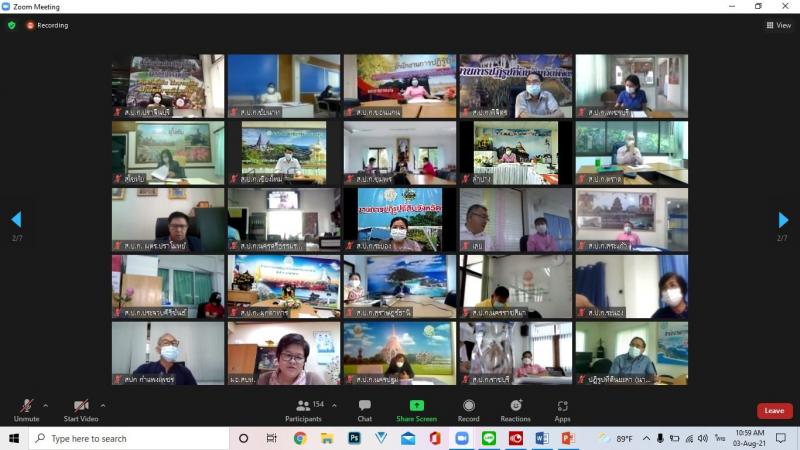Select the ส.ป.ก.สุราษฎร์ธานี participant video

point(400,287)
